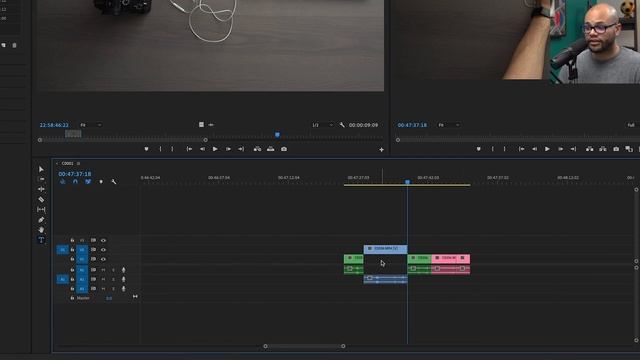Click Drag Video Only icon in Source
This screenshot has height=360, width=640.
pos(201,124)
